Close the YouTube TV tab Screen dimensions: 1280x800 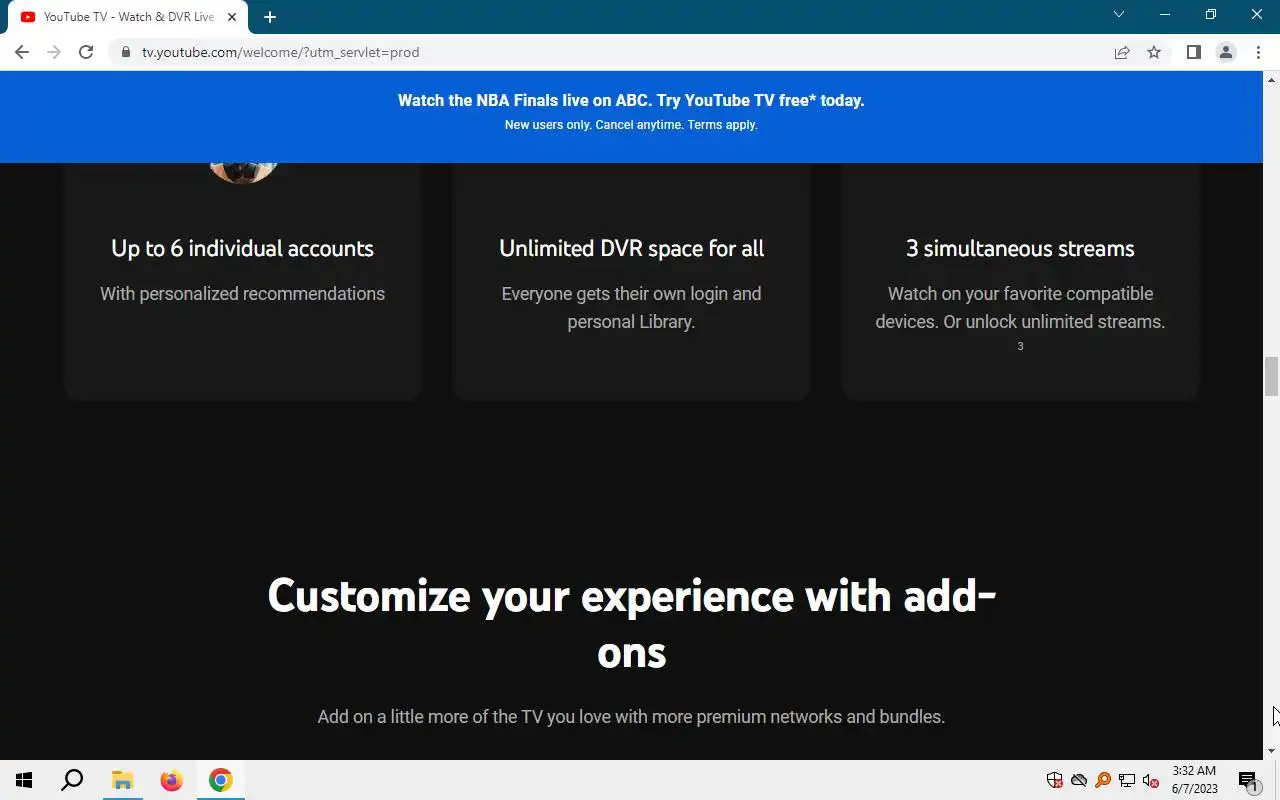(x=232, y=17)
